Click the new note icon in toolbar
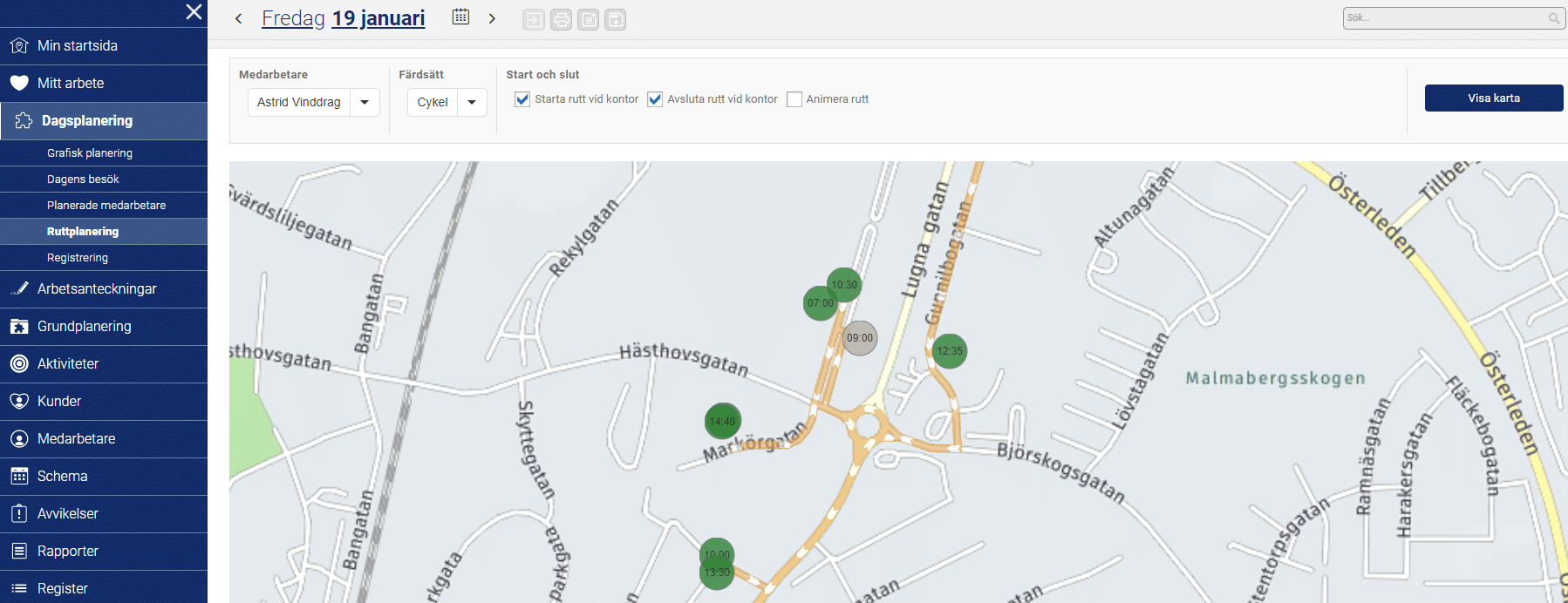The height and width of the screenshot is (603, 1568). tap(589, 19)
